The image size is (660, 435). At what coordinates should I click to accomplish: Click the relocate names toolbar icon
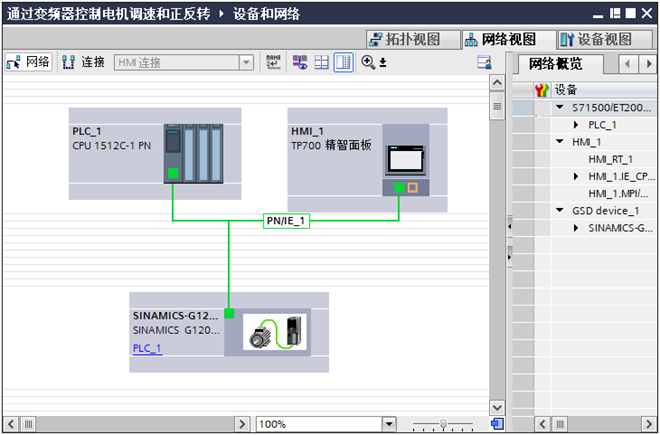pyautogui.click(x=274, y=62)
